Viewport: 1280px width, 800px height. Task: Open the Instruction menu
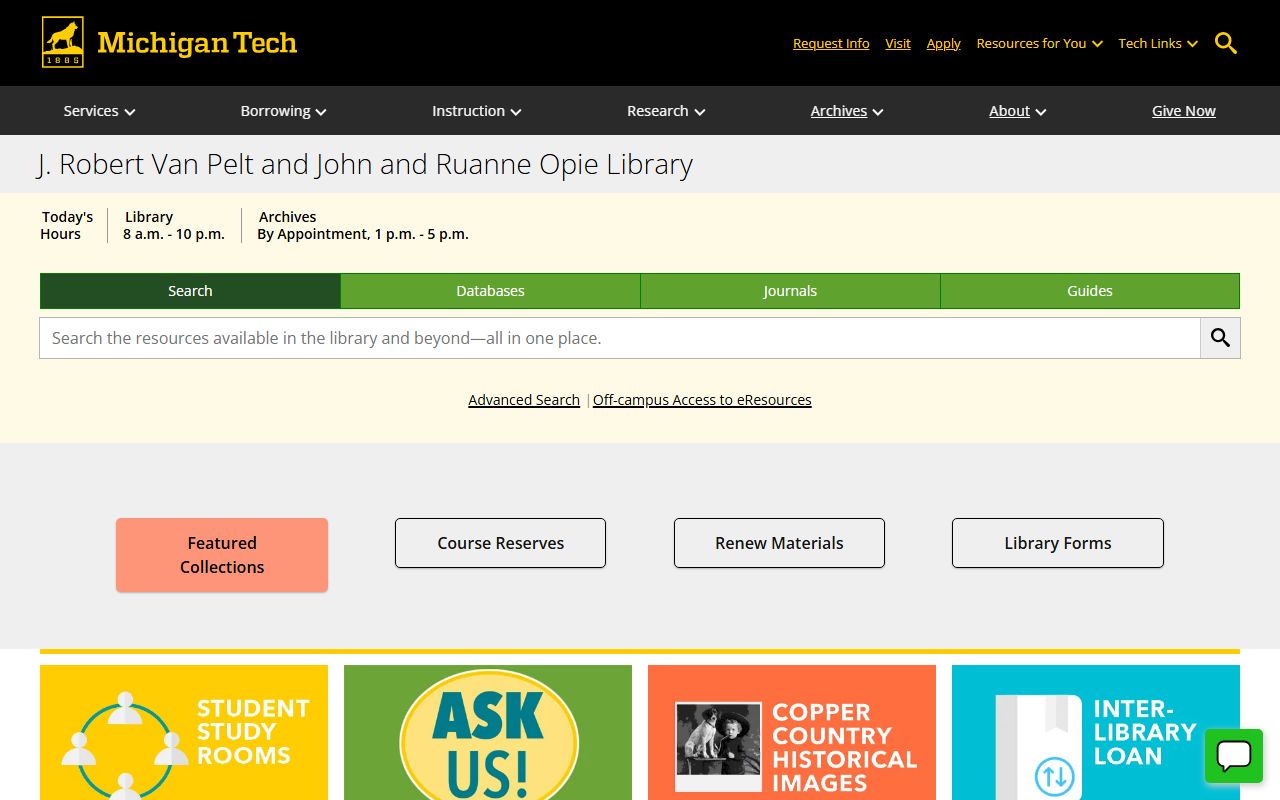pos(476,111)
